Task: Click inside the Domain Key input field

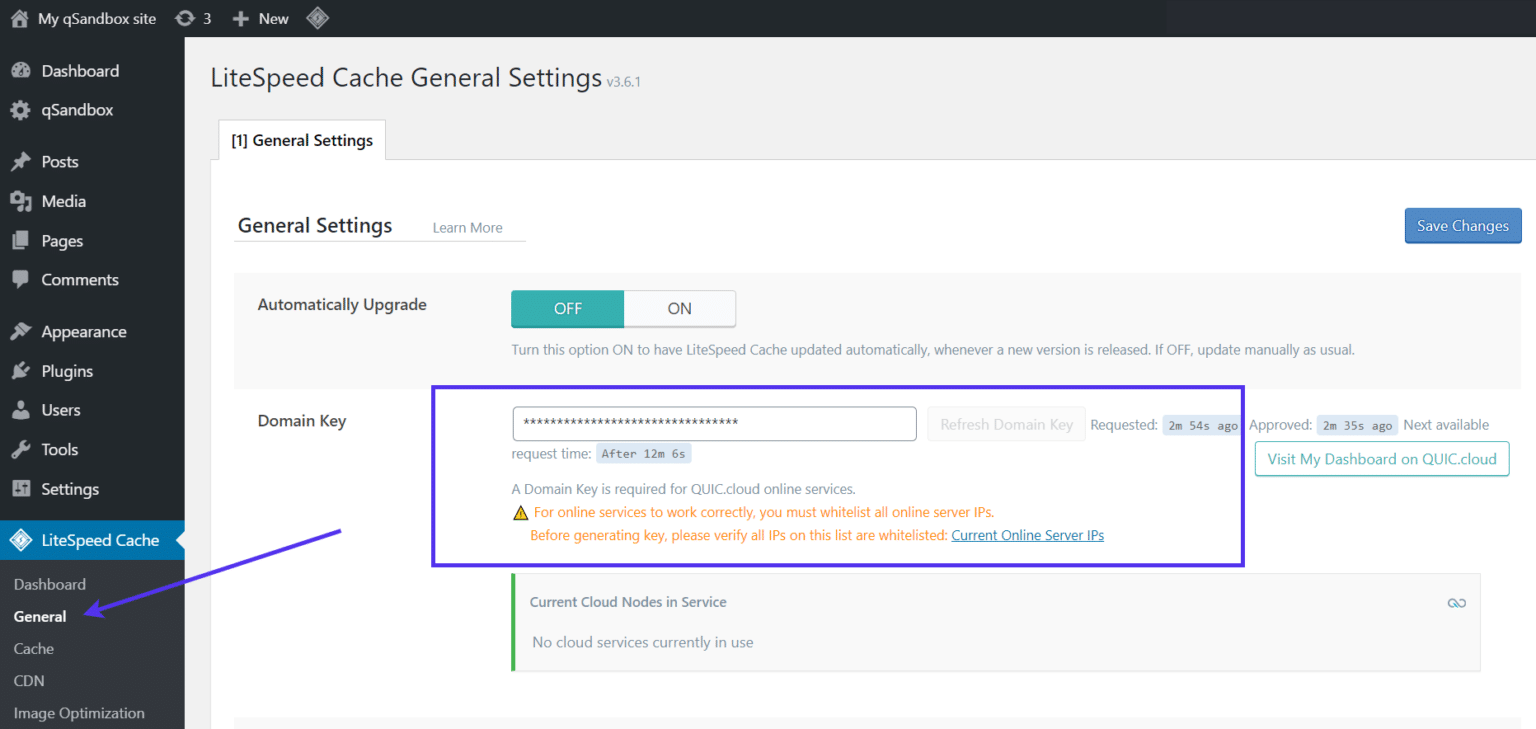Action: [713, 424]
